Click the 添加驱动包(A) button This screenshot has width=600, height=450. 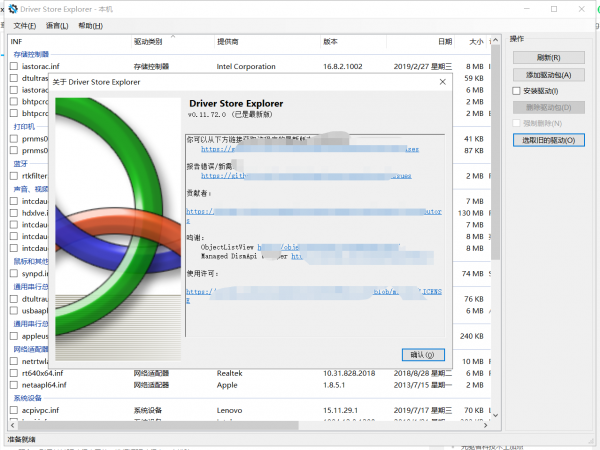548,75
